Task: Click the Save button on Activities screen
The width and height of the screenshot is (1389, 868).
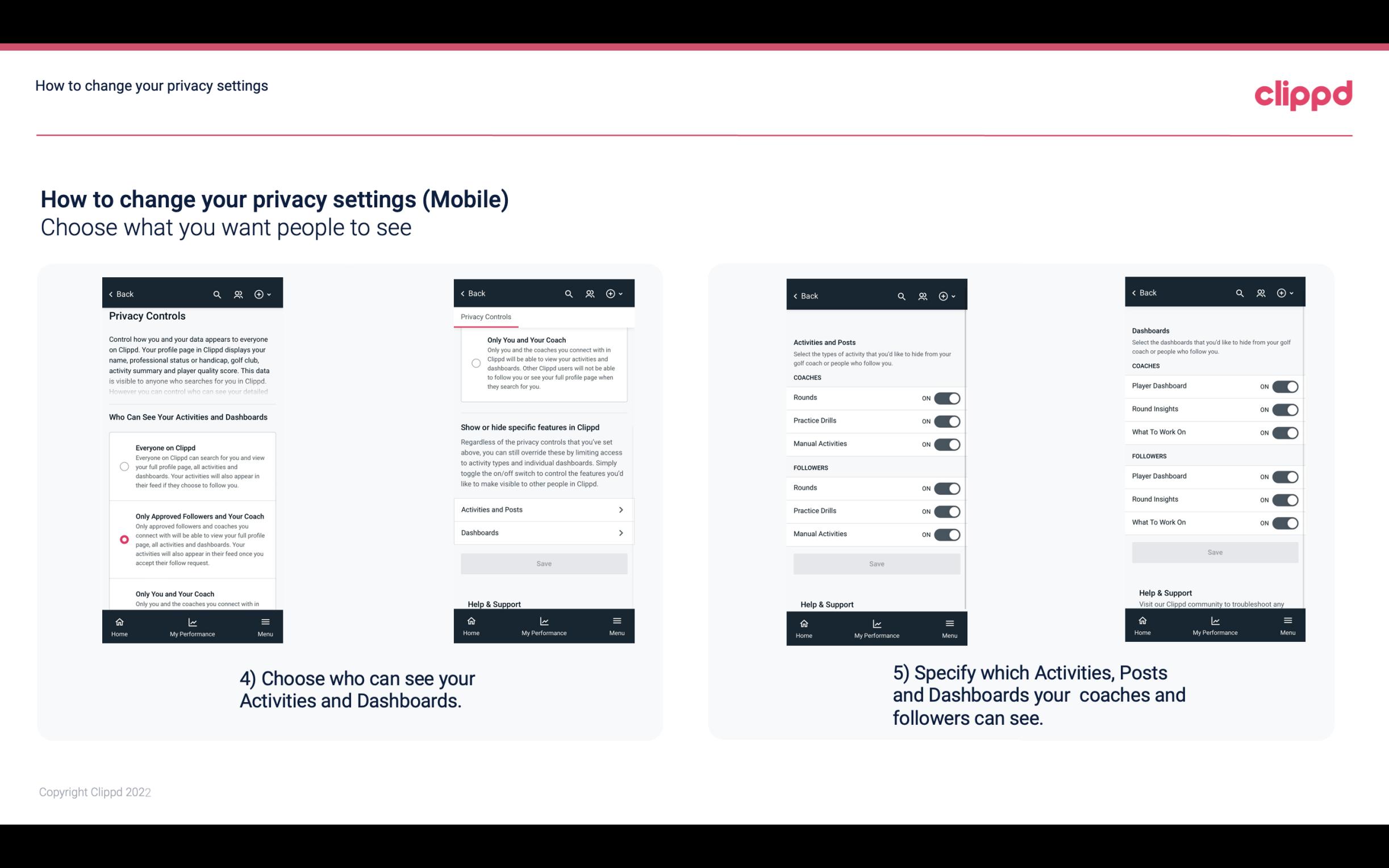Action: (876, 563)
